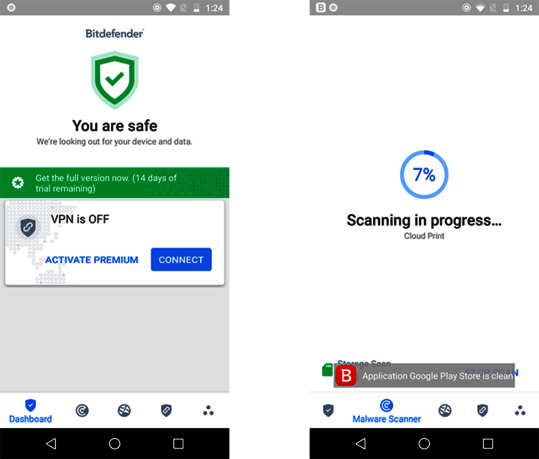539x459 pixels.
Task: Tap the blue CONNECT button
Action: point(181,260)
